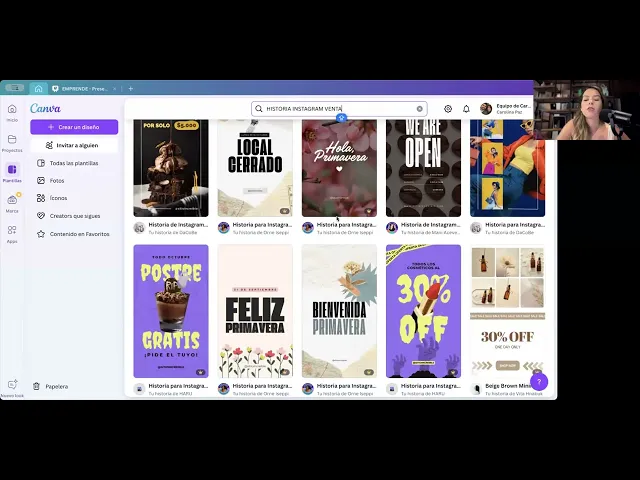Click the heart icon beside Creators que sigues
This screenshot has width=640, height=480.
point(41,216)
